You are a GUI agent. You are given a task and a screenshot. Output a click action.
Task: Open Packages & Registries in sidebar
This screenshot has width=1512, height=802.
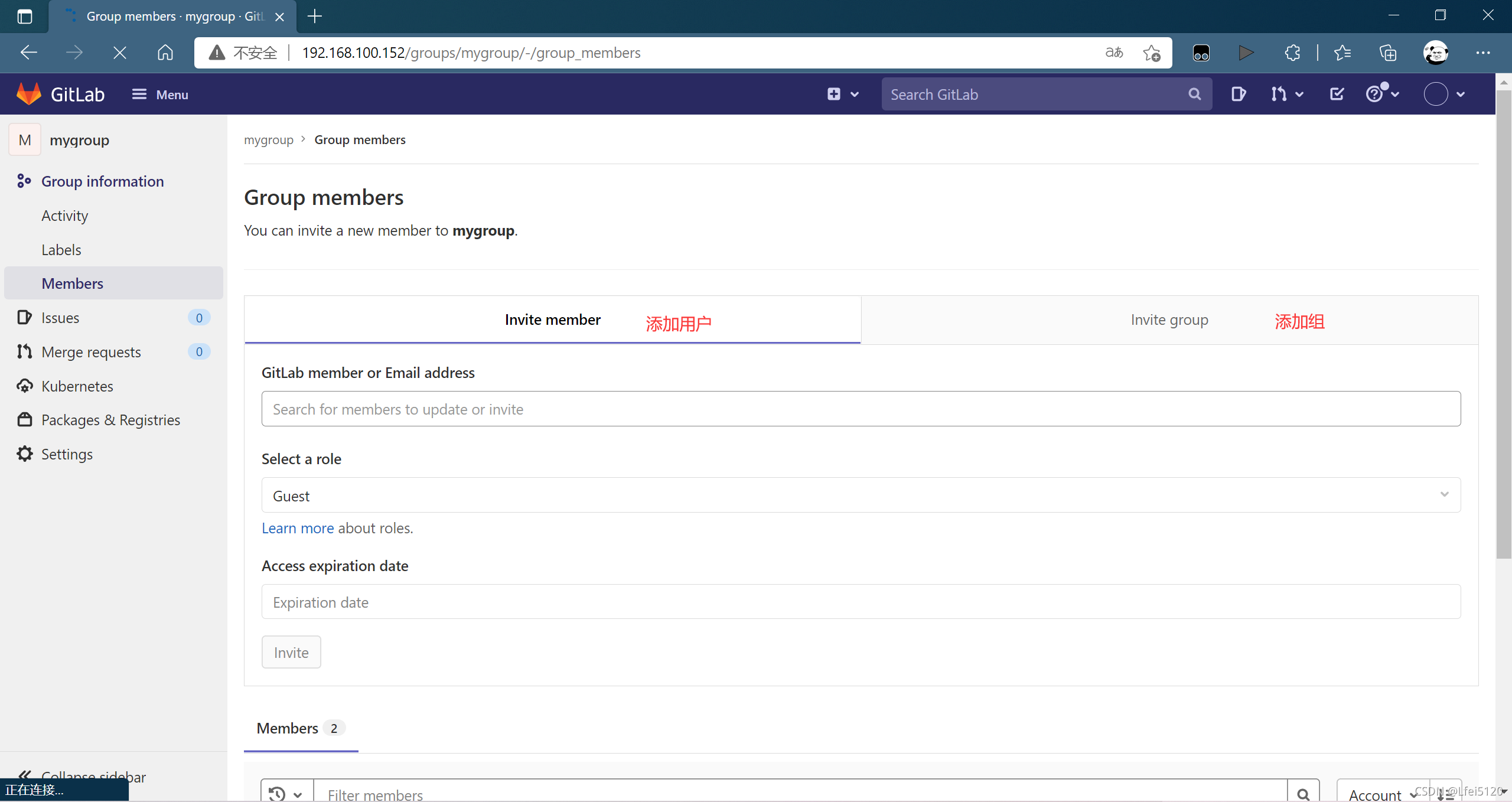(x=110, y=420)
